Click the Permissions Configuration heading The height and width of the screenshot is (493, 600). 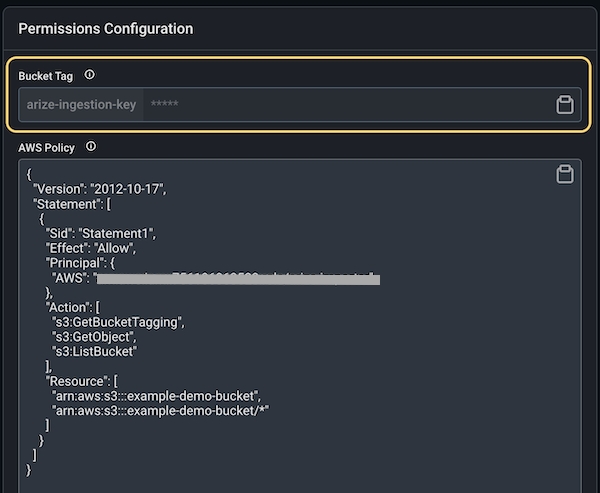tap(105, 28)
